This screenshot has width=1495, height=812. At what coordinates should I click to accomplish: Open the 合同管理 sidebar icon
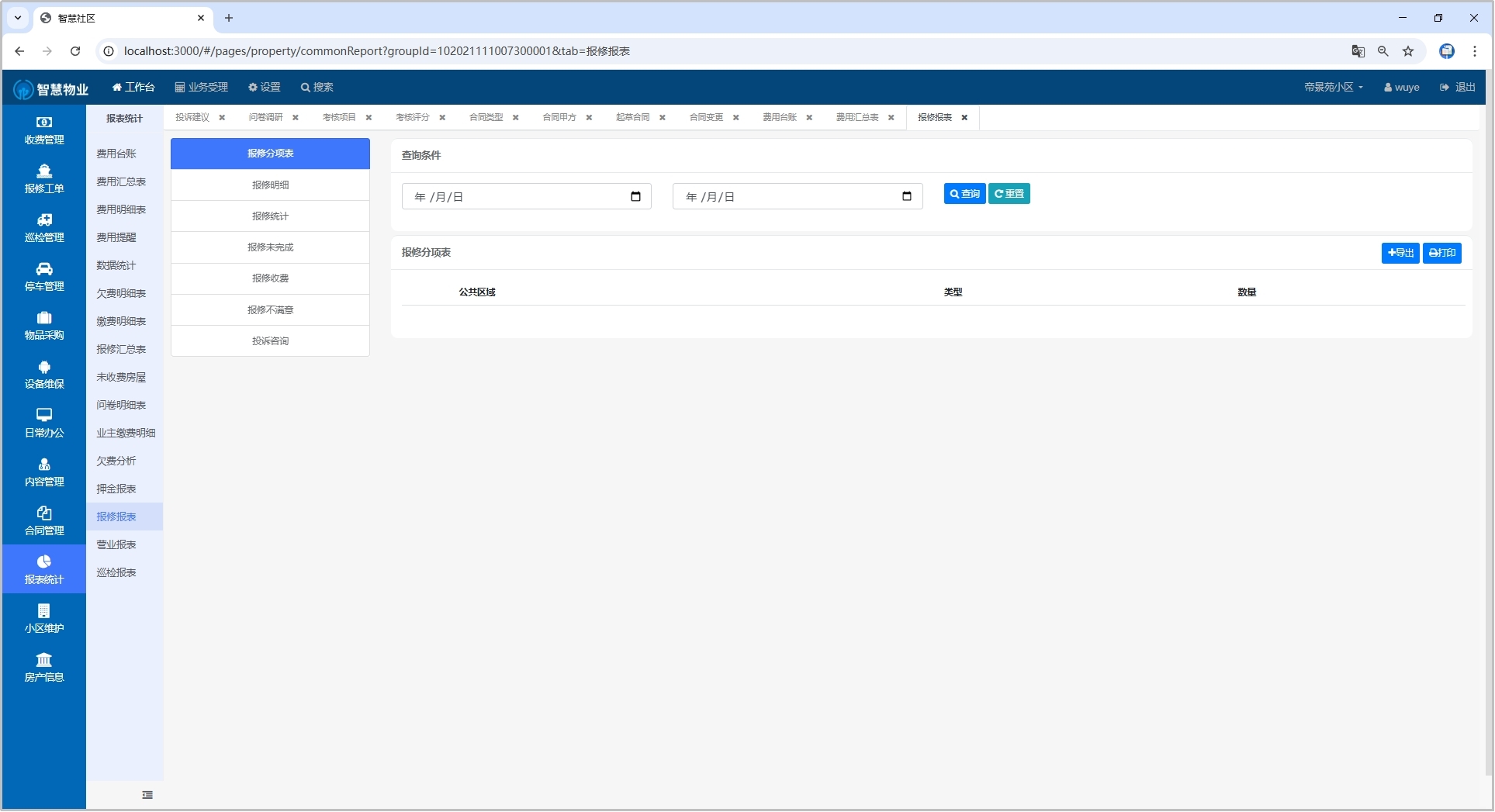[x=44, y=521]
